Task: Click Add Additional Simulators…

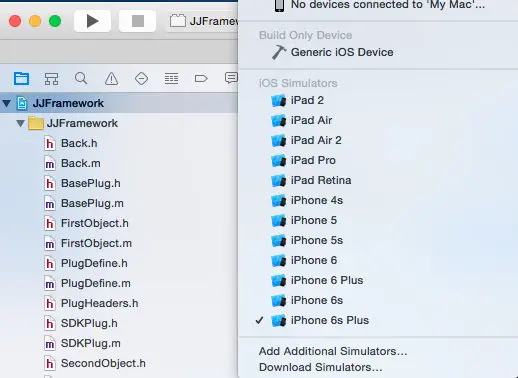Action: (x=333, y=351)
